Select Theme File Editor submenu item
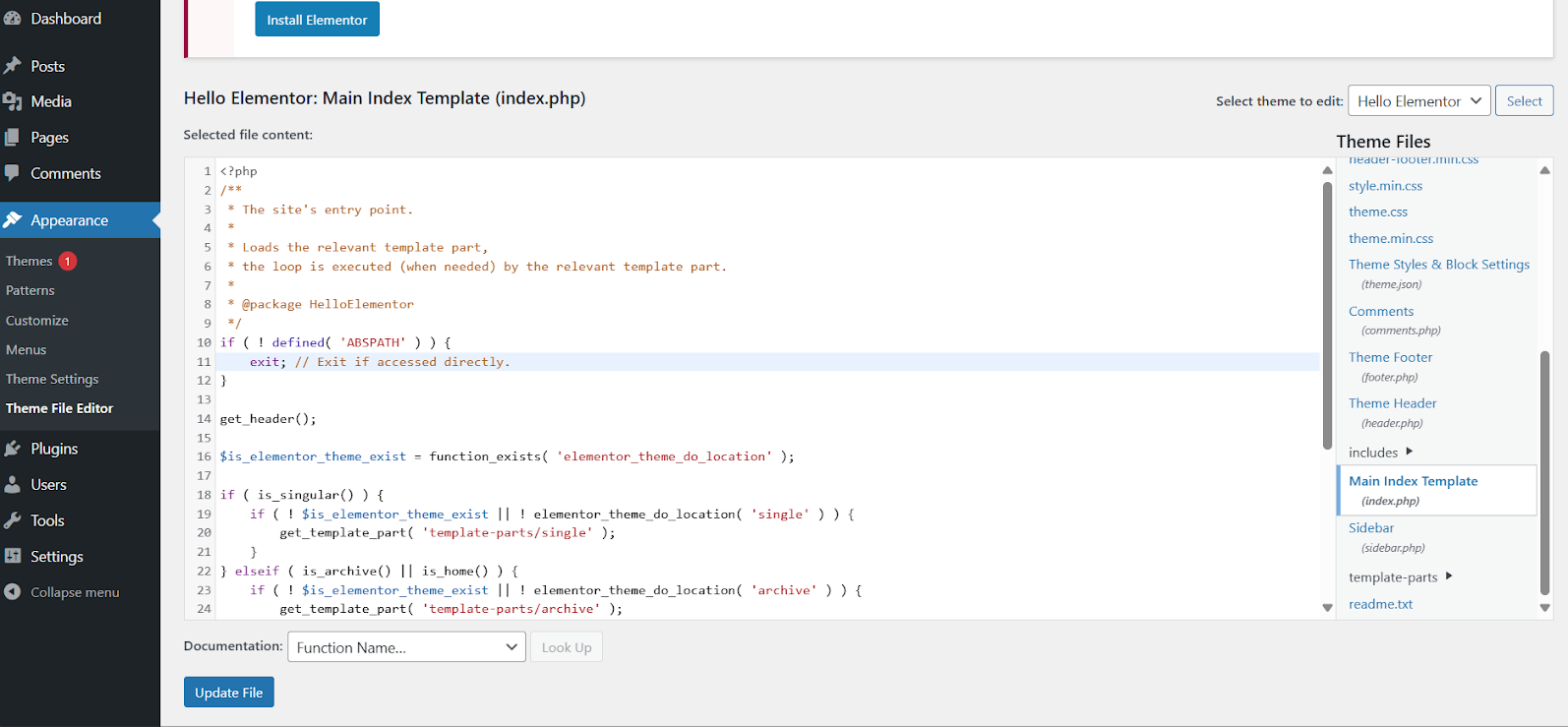Screen dimensions: 1568x727 [59, 408]
